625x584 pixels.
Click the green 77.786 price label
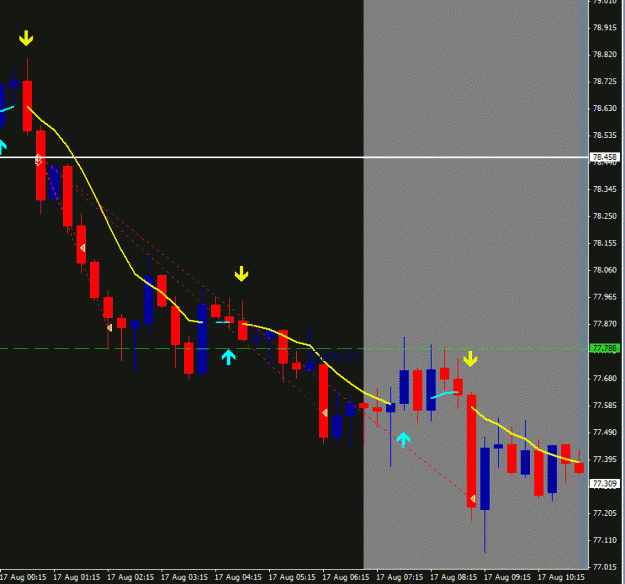[605, 349]
